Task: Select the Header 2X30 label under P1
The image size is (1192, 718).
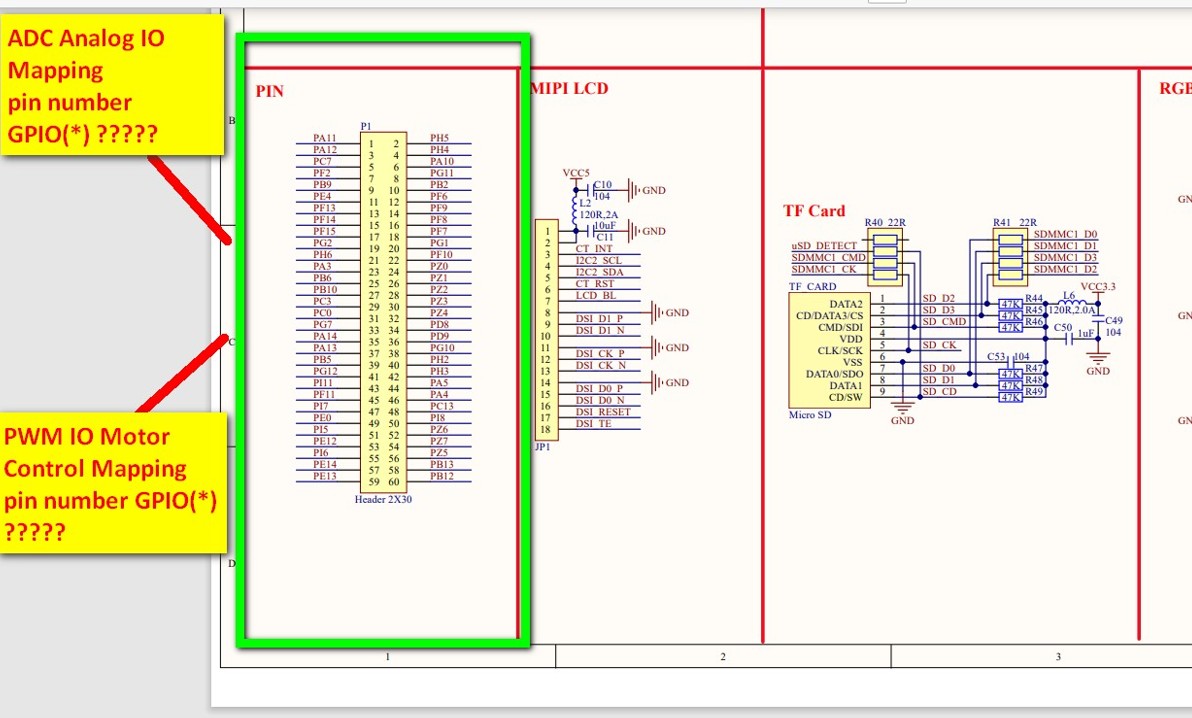Action: [384, 499]
